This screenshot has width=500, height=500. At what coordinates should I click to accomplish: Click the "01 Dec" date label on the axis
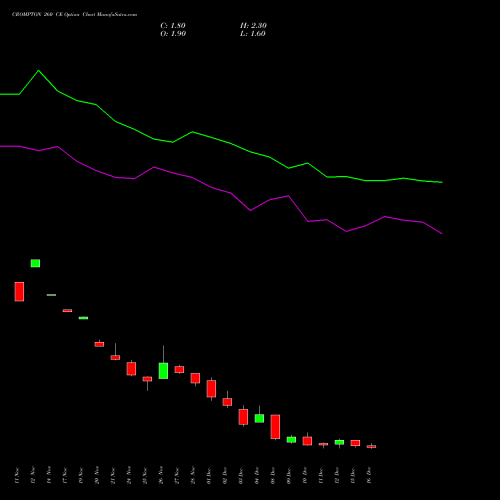pyautogui.click(x=209, y=476)
